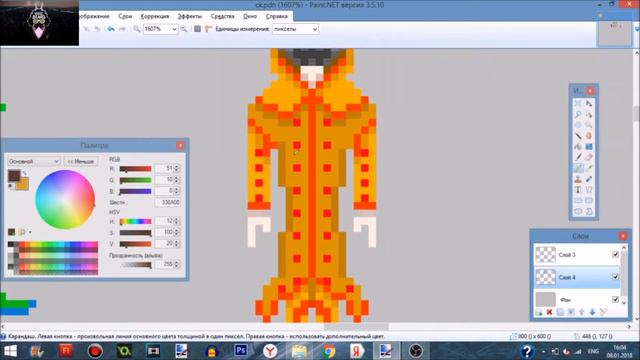Select the Freeform Shape tool
This screenshot has width=640, height=360.
[x=589, y=211]
